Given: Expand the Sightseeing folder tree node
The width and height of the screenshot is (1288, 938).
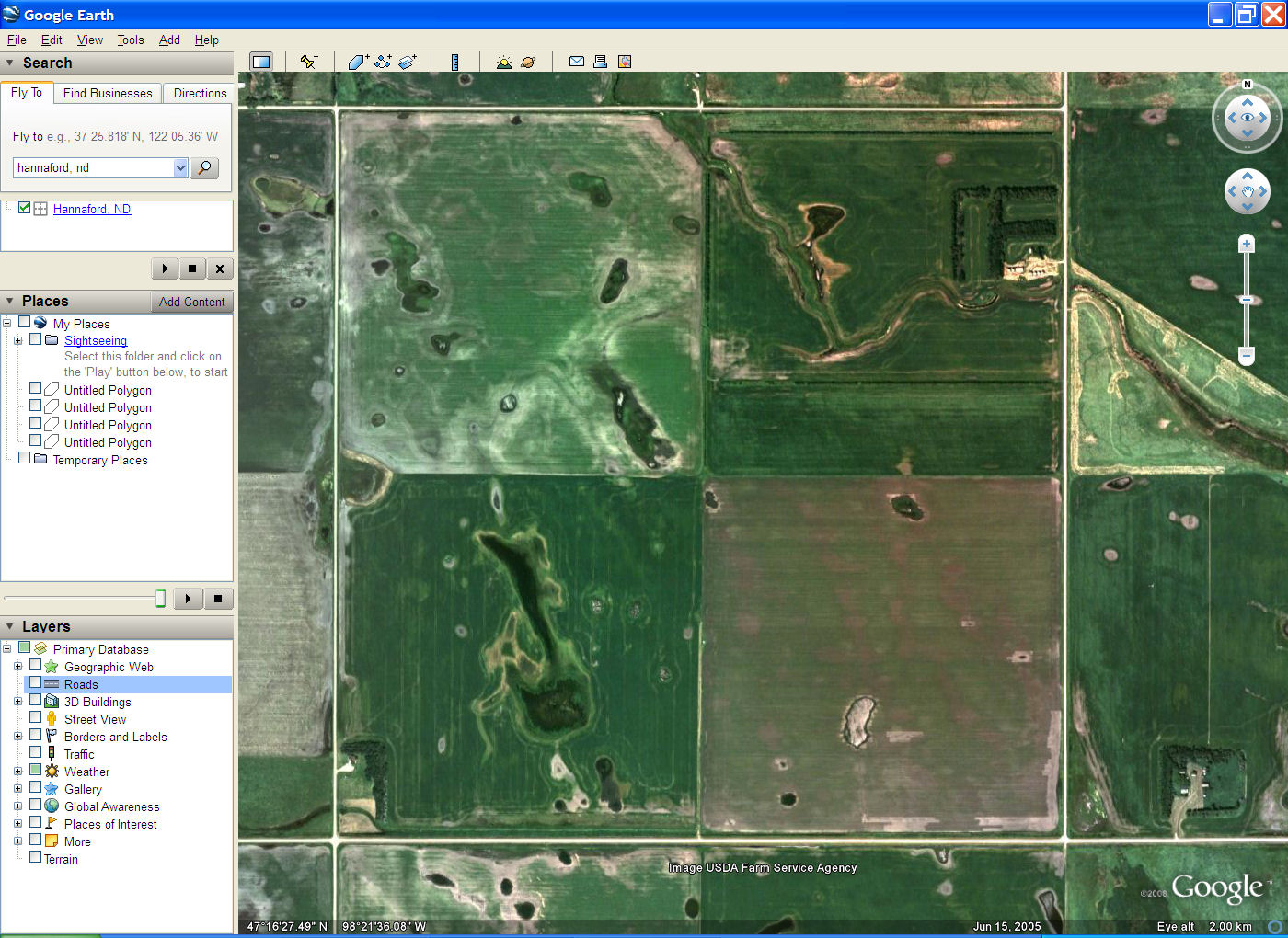Looking at the screenshot, I should coord(17,340).
